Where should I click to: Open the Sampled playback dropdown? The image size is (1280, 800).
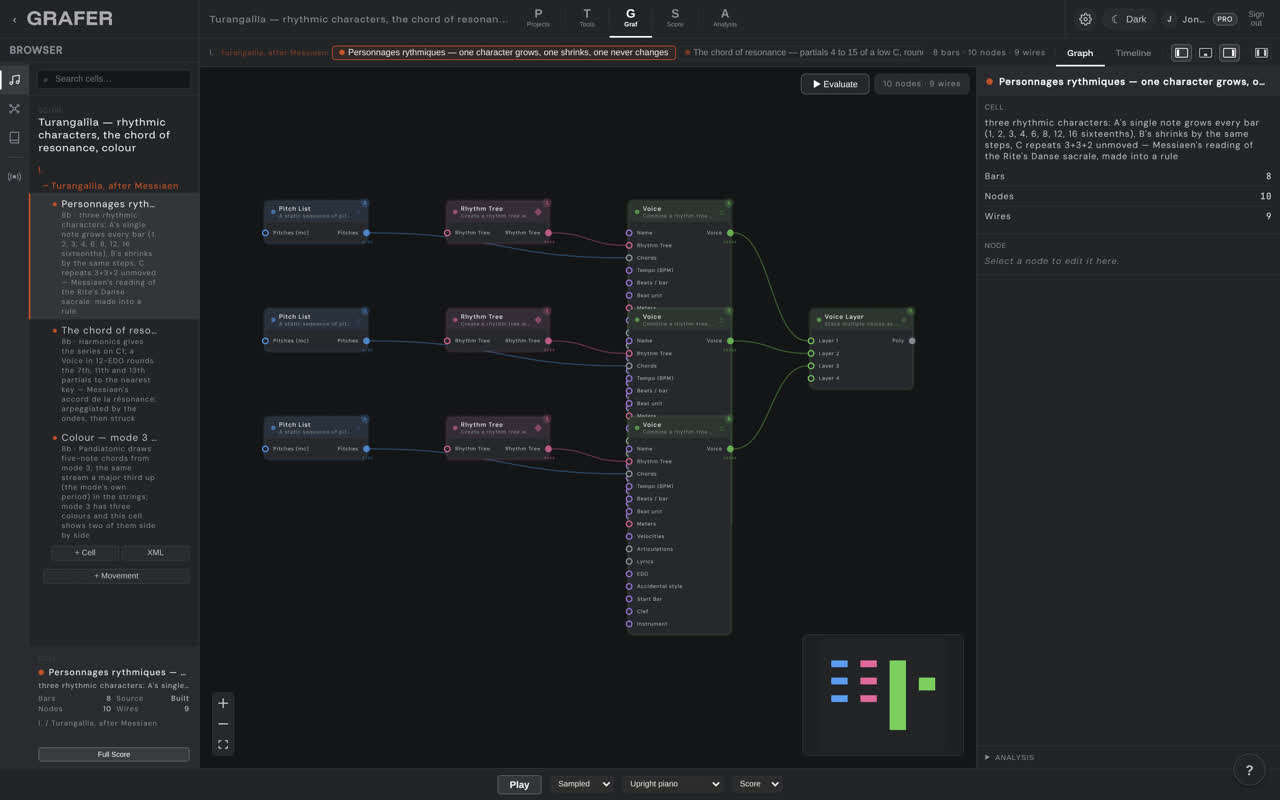(x=581, y=784)
